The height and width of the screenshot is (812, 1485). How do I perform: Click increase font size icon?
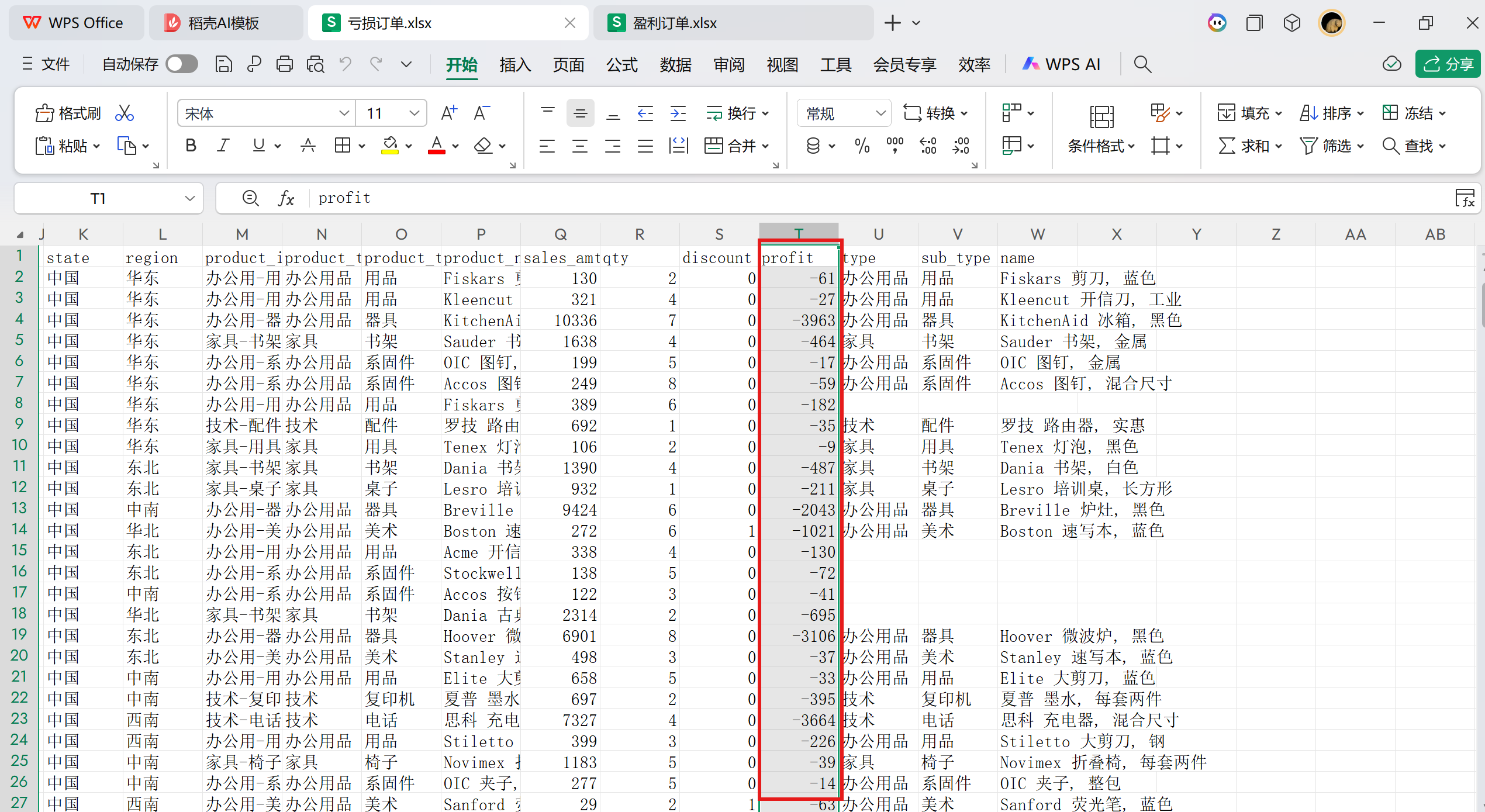(448, 113)
